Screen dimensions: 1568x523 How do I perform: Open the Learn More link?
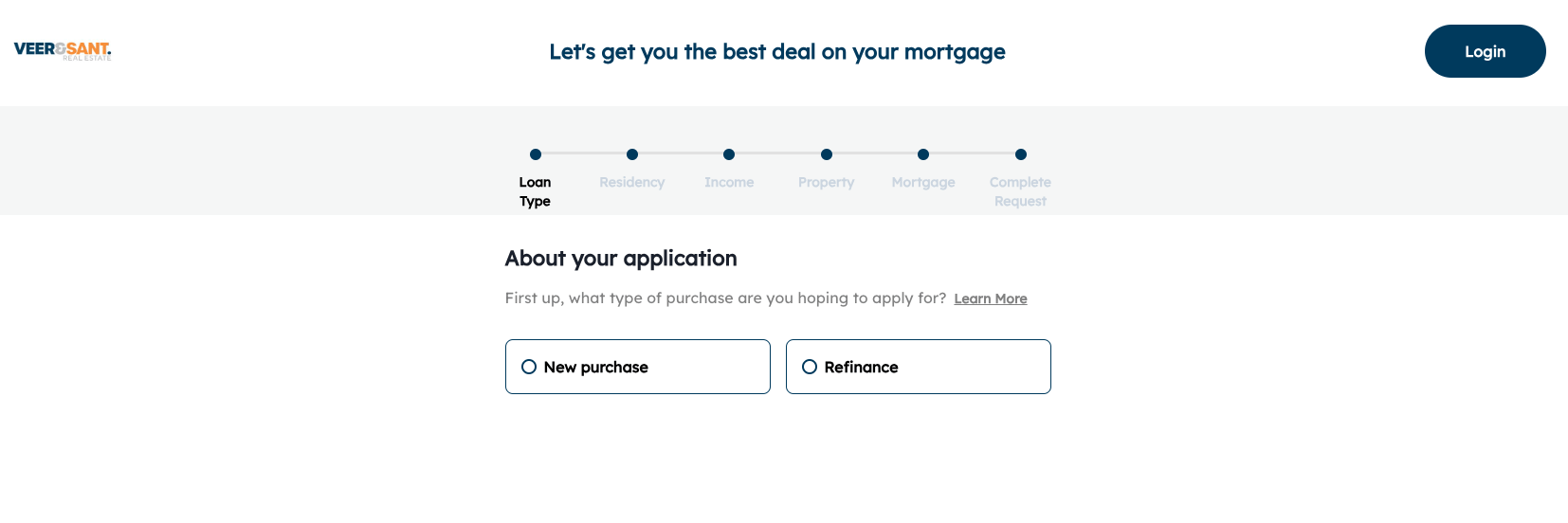990,298
